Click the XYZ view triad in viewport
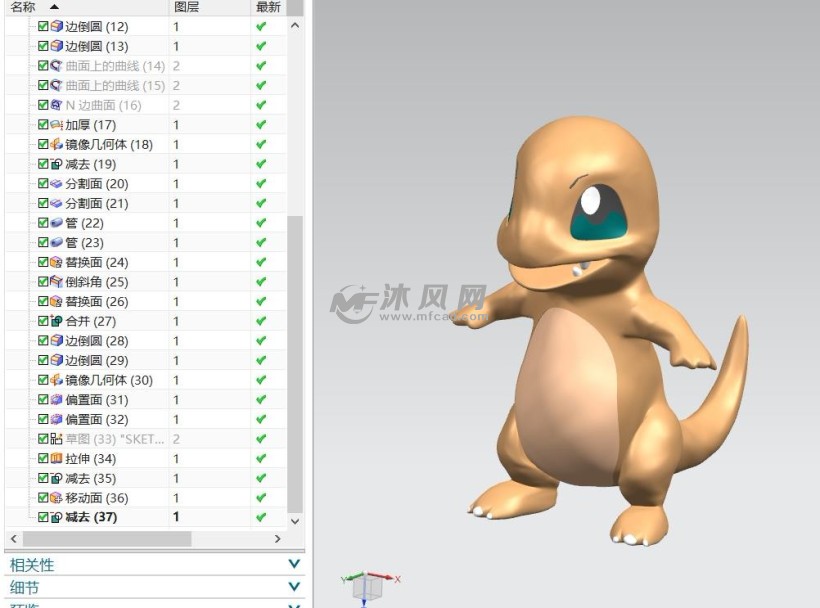820x608 pixels. (370, 587)
